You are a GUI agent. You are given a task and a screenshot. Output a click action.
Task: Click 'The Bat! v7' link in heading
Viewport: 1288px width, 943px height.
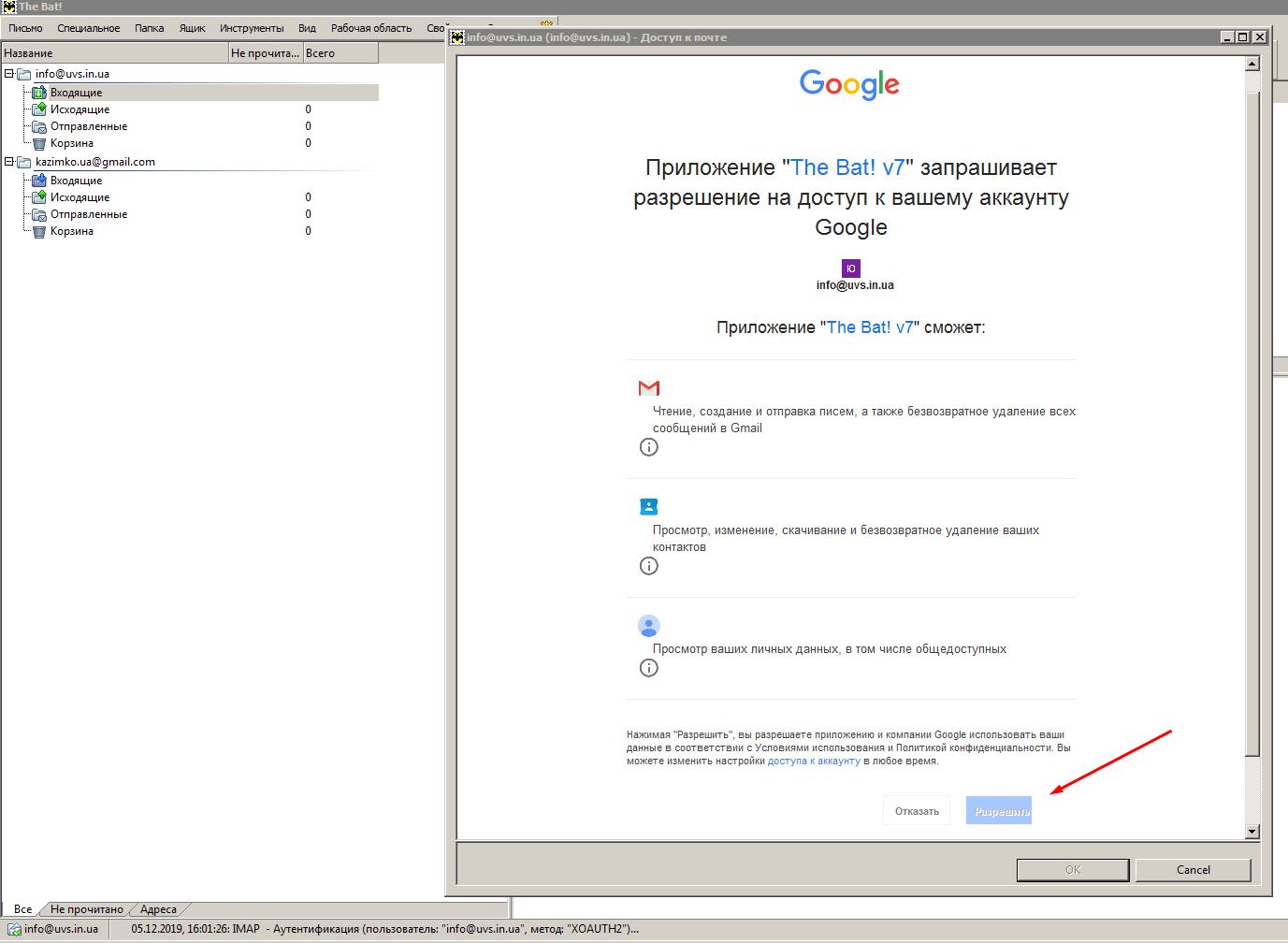tap(848, 167)
